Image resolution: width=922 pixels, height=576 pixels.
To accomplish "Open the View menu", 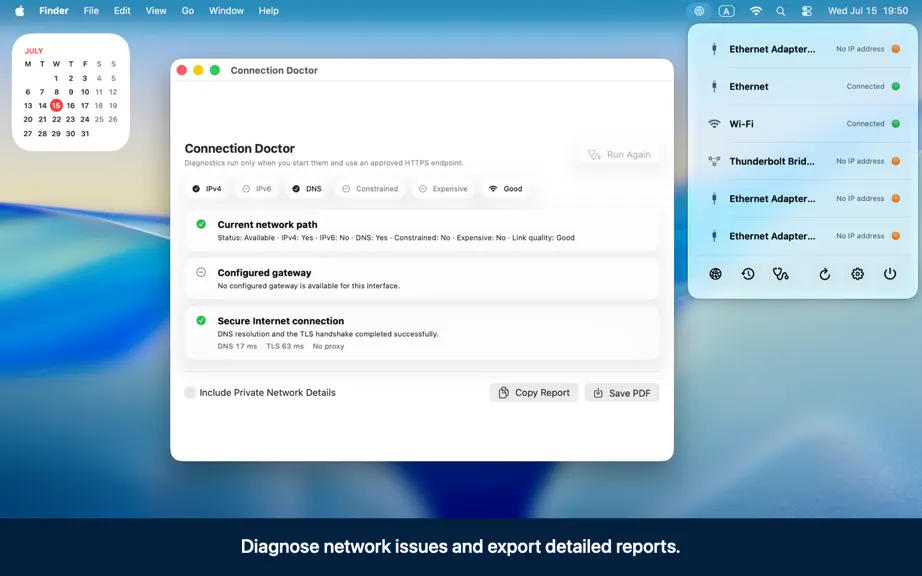I will tap(156, 11).
